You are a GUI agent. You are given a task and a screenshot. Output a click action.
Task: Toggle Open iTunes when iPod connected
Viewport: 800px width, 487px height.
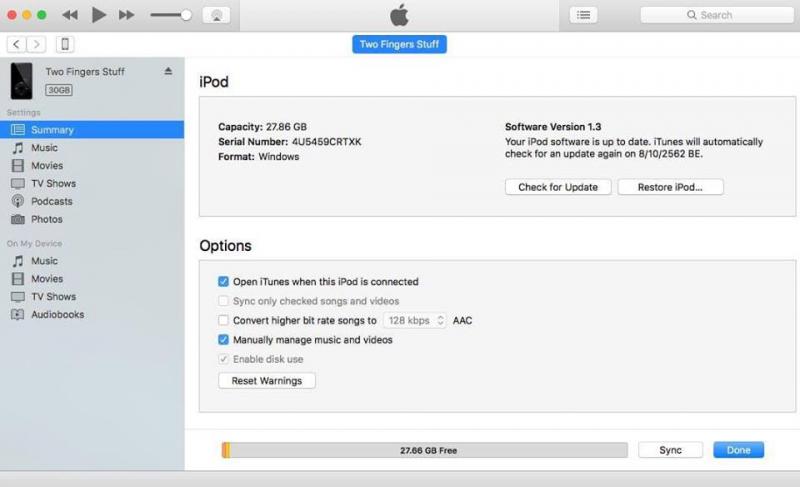(x=223, y=281)
